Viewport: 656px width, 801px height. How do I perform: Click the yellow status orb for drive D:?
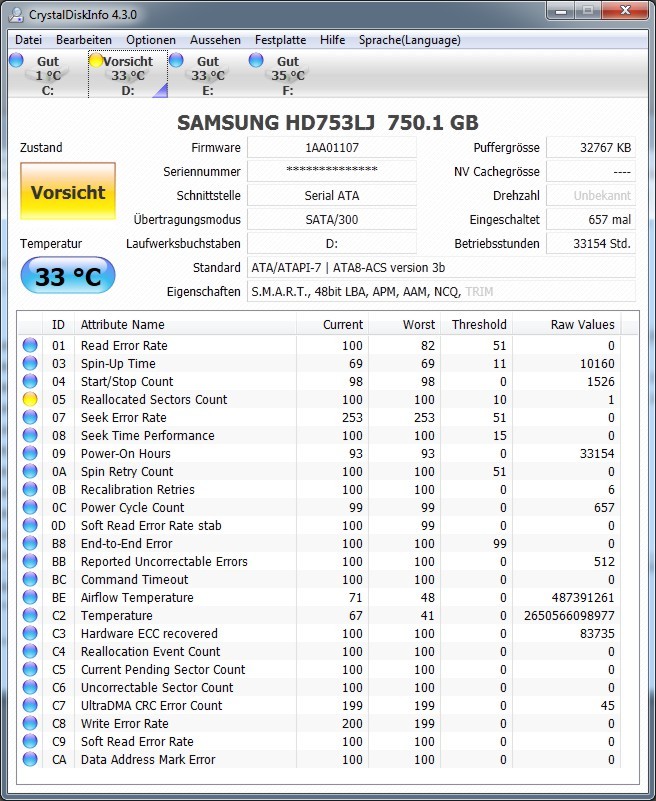(x=96, y=60)
